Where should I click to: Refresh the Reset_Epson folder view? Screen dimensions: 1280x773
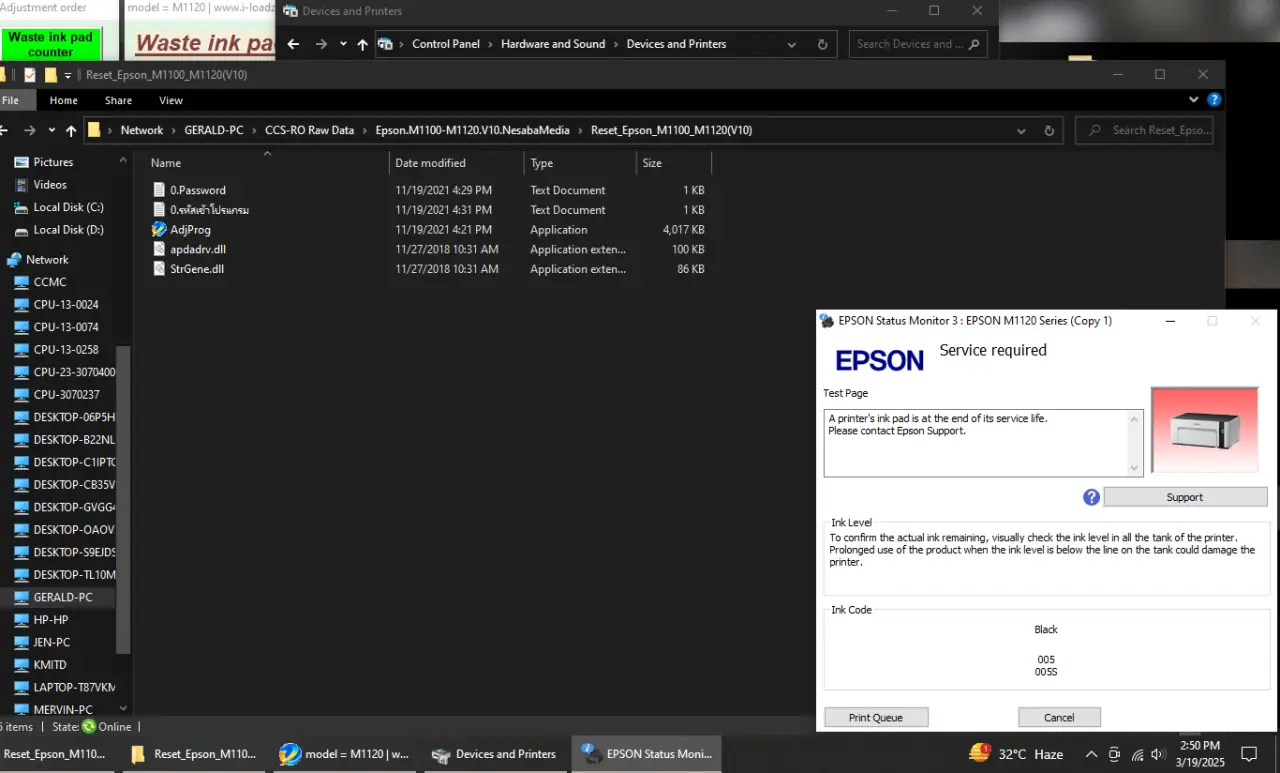pos(1049,130)
